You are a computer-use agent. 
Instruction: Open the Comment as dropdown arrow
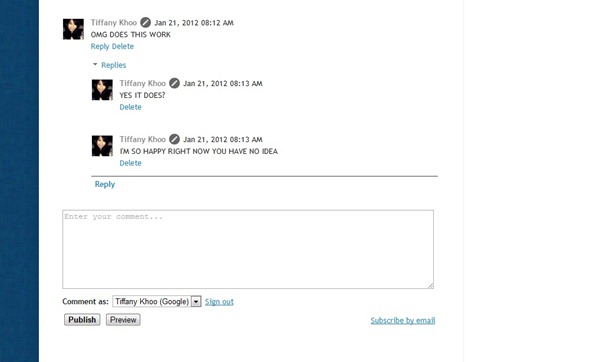196,302
